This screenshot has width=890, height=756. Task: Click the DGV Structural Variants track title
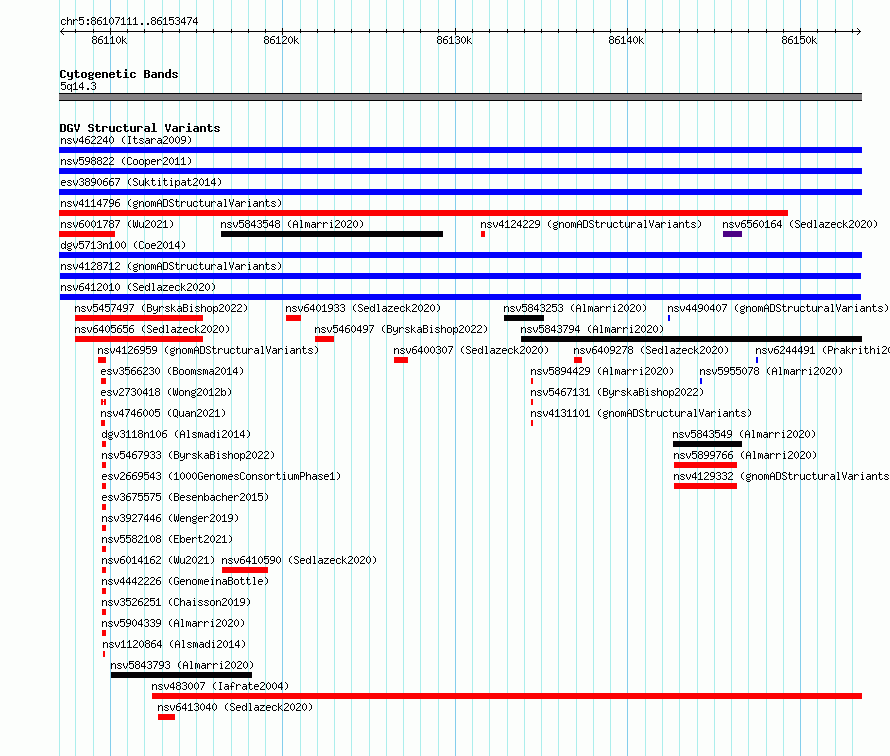140,128
